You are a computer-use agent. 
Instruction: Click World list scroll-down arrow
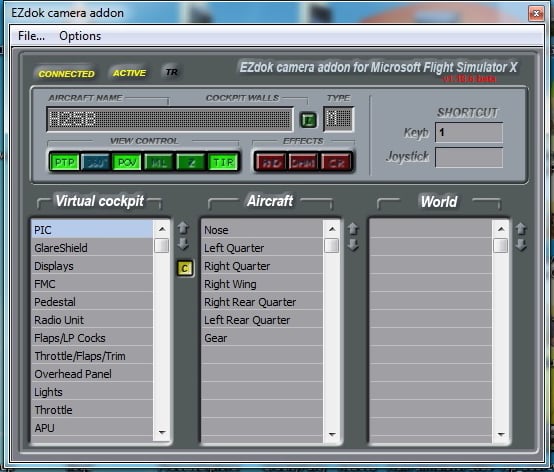[501, 434]
